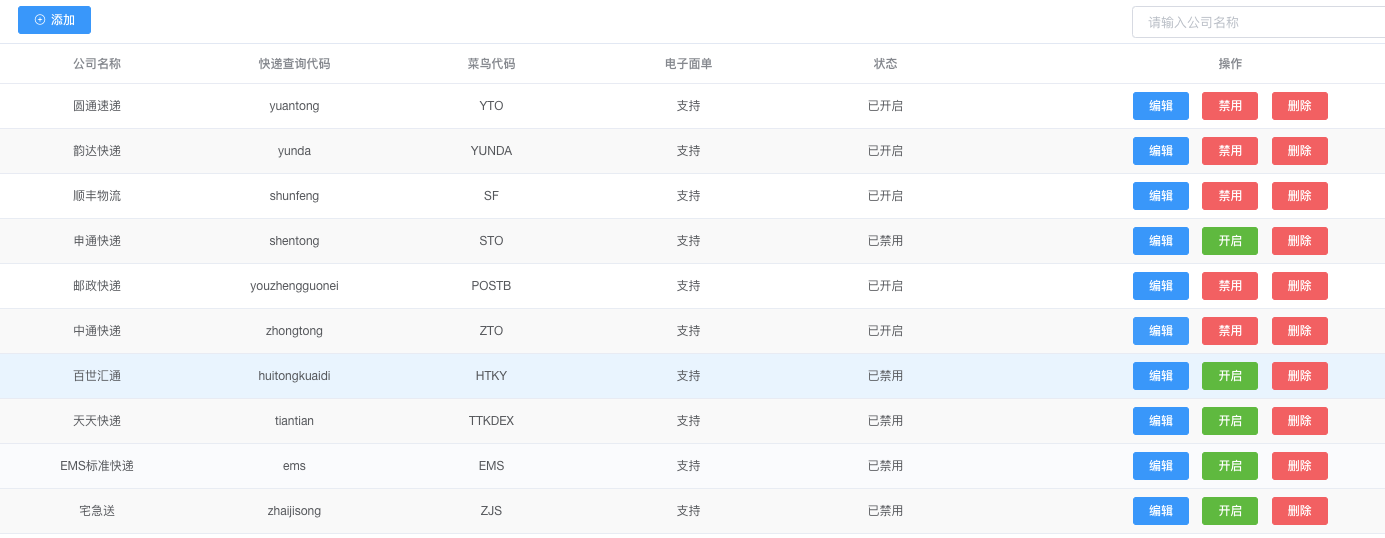The image size is (1385, 538).
Task: Edit the 天天快递 entry
Action: coord(1160,421)
